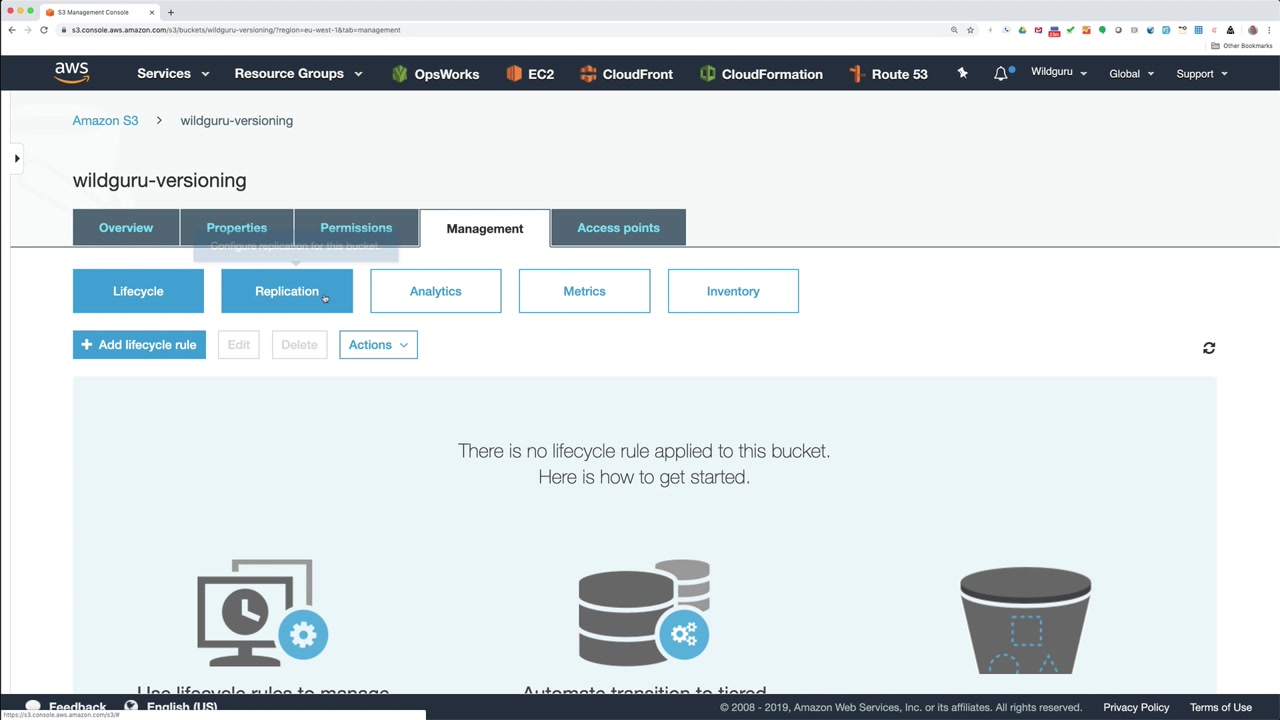Click the pin shortcuts icon

point(962,73)
